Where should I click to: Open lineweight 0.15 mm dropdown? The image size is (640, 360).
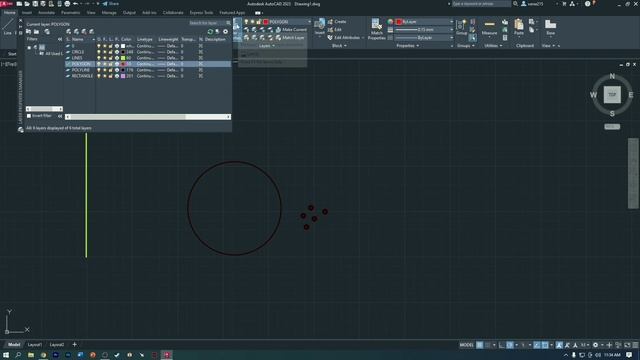424,29
